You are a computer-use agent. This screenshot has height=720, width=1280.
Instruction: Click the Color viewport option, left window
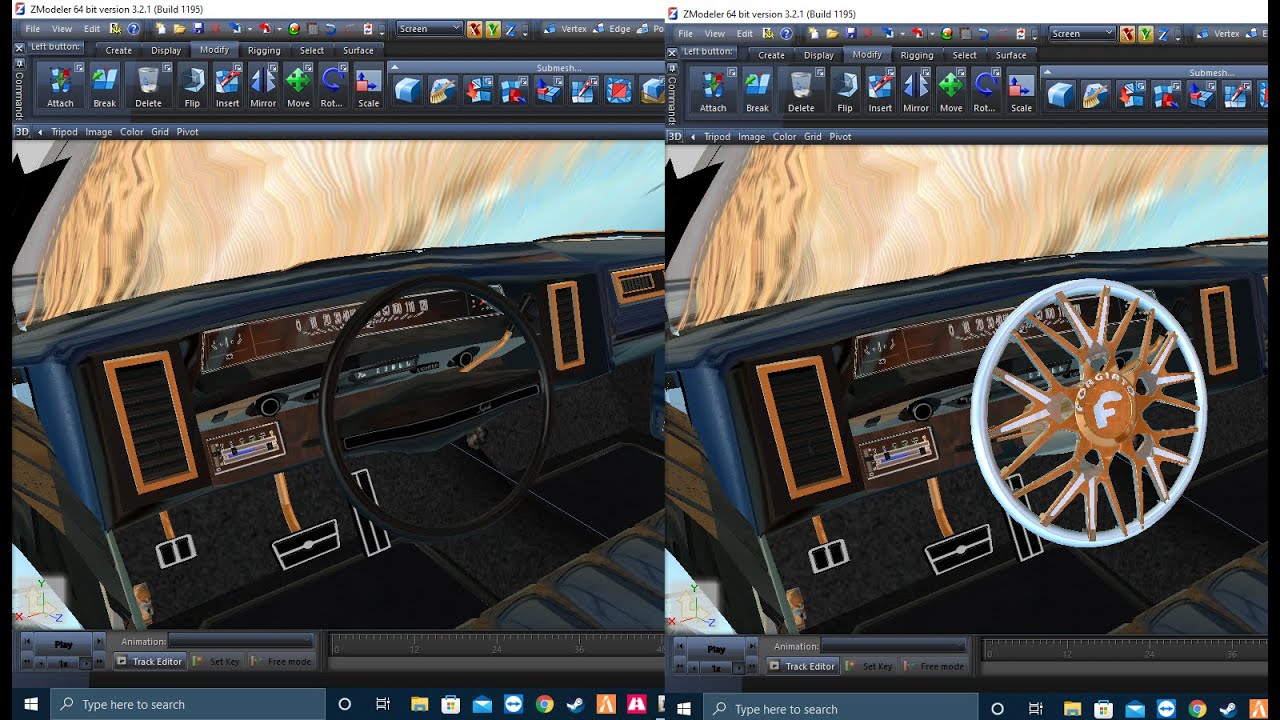(132, 132)
